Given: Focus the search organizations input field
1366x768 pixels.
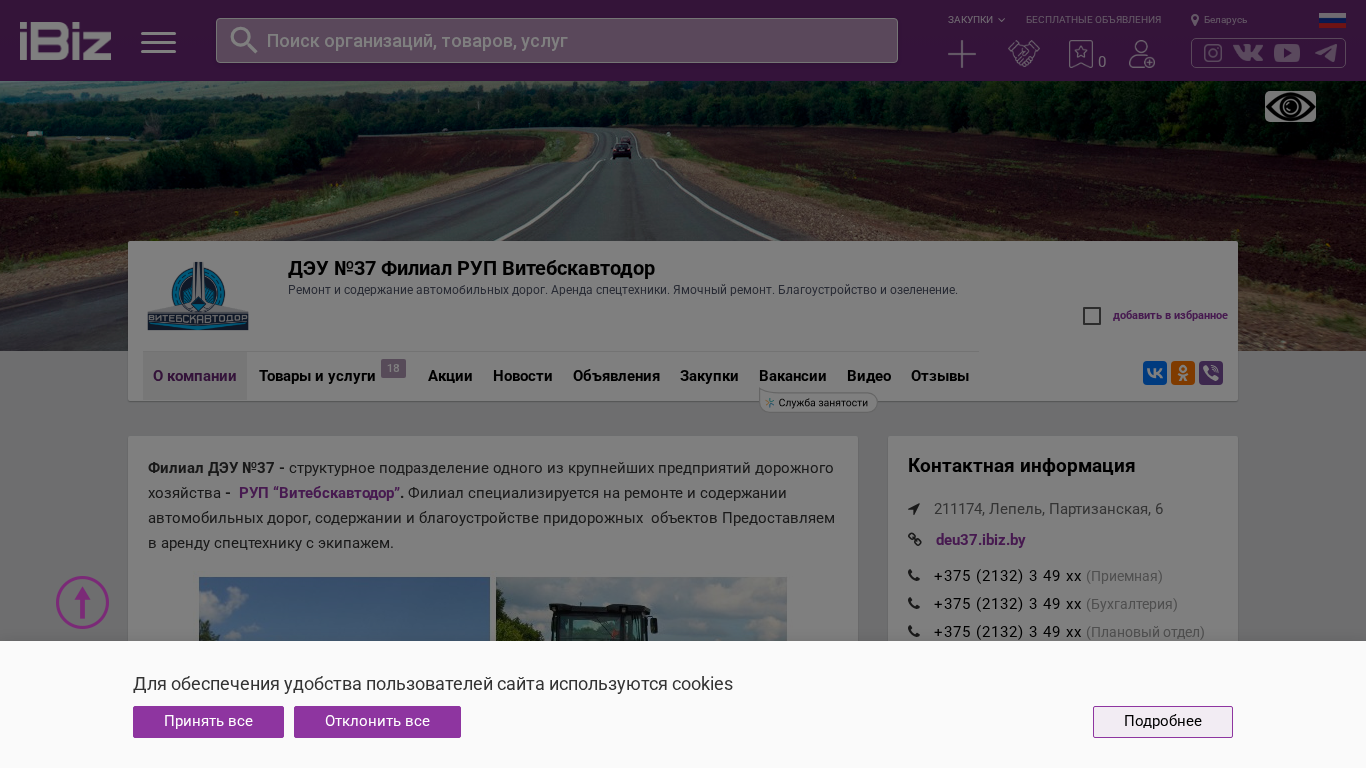Looking at the screenshot, I should pyautogui.click(x=557, y=41).
